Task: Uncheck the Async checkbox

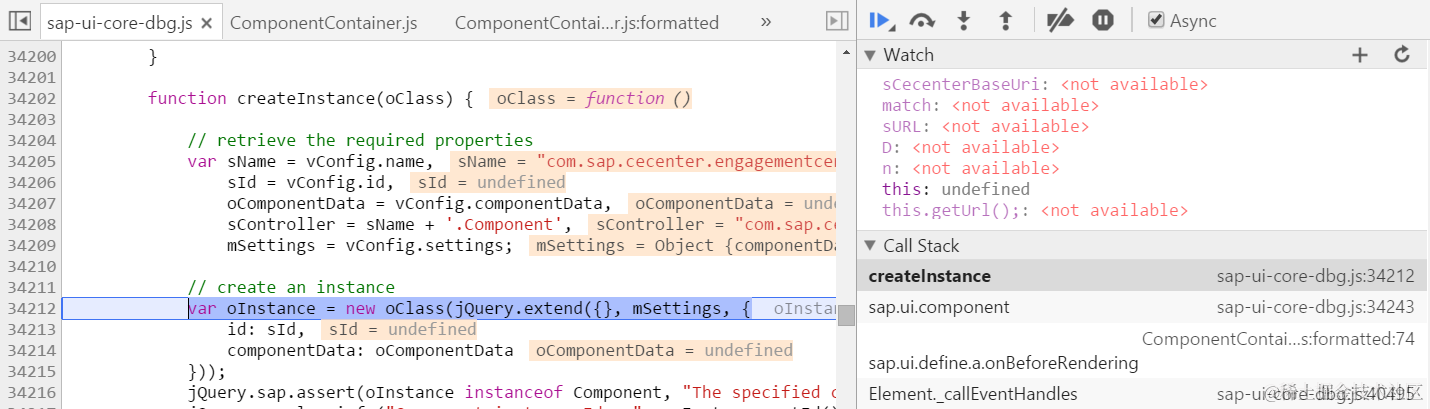Action: [x=1156, y=20]
